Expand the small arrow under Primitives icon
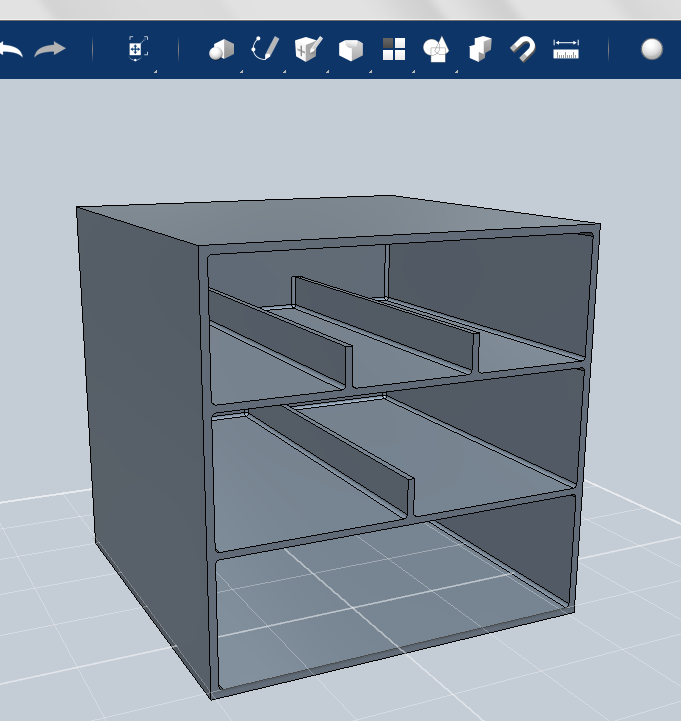The height and width of the screenshot is (721, 681). pos(241,71)
